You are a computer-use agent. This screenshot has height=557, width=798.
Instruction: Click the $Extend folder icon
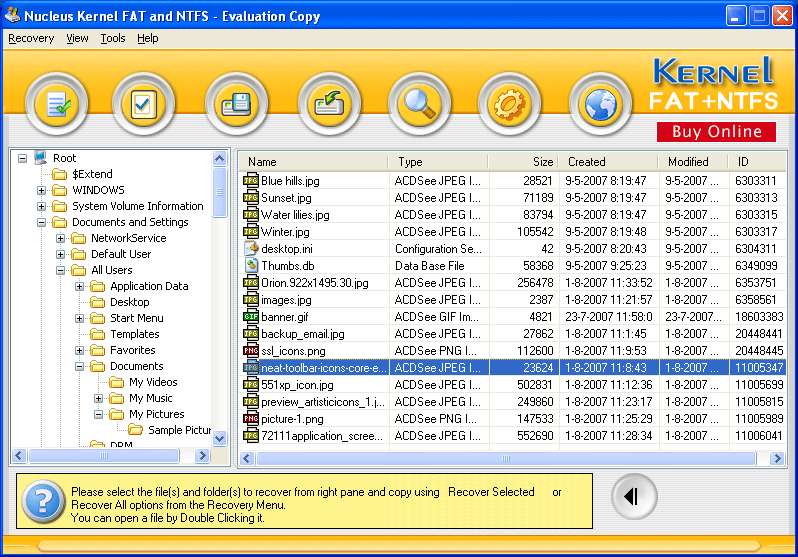(60, 174)
